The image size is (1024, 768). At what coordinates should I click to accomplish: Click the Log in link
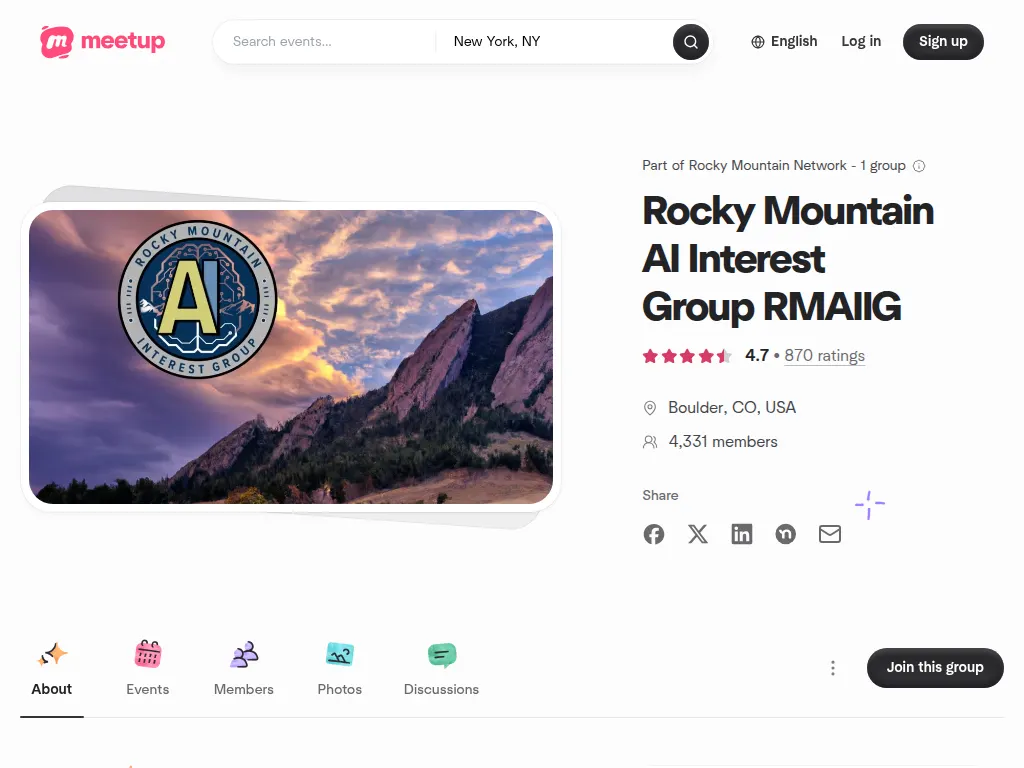pos(861,42)
